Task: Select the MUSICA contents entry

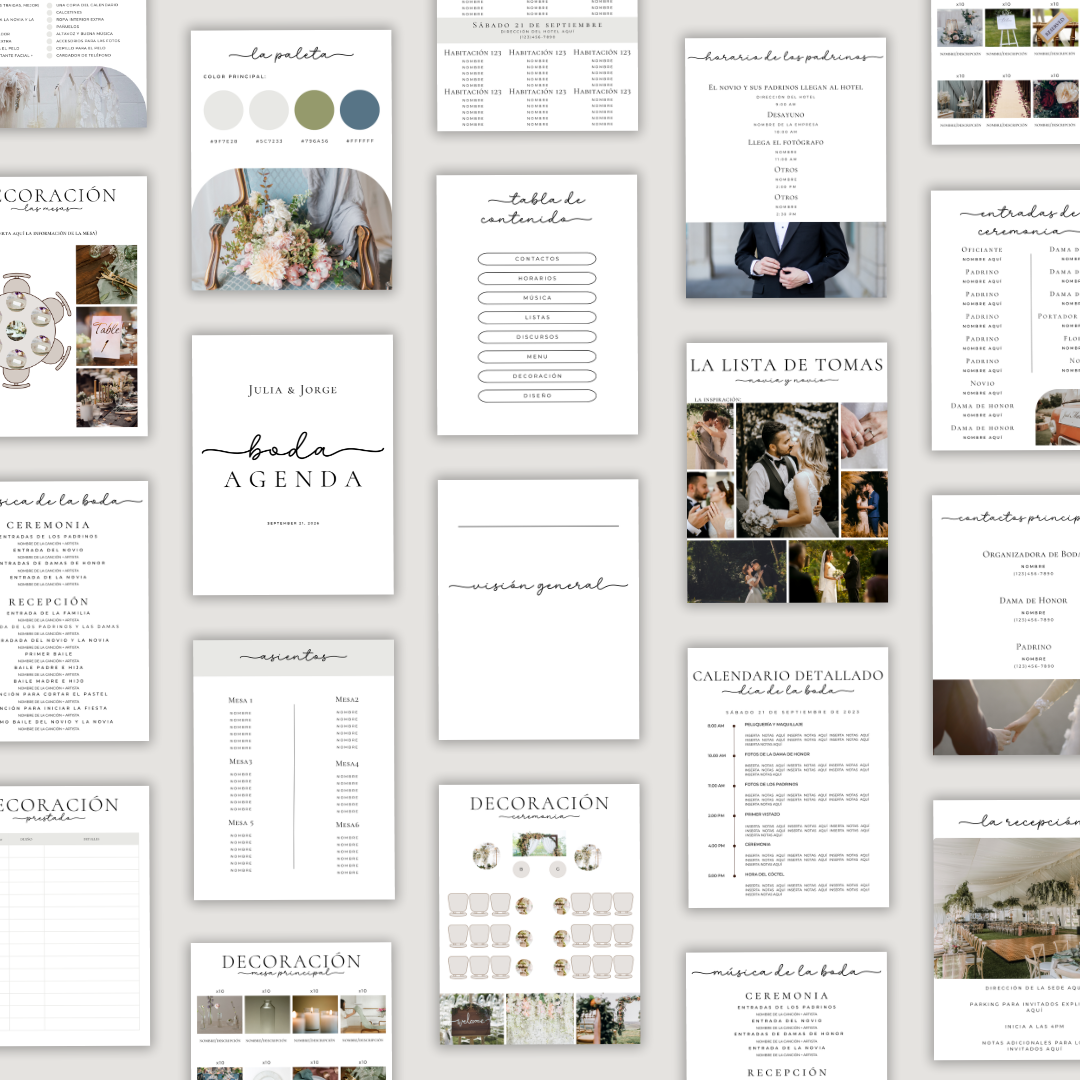Action: tap(537, 298)
